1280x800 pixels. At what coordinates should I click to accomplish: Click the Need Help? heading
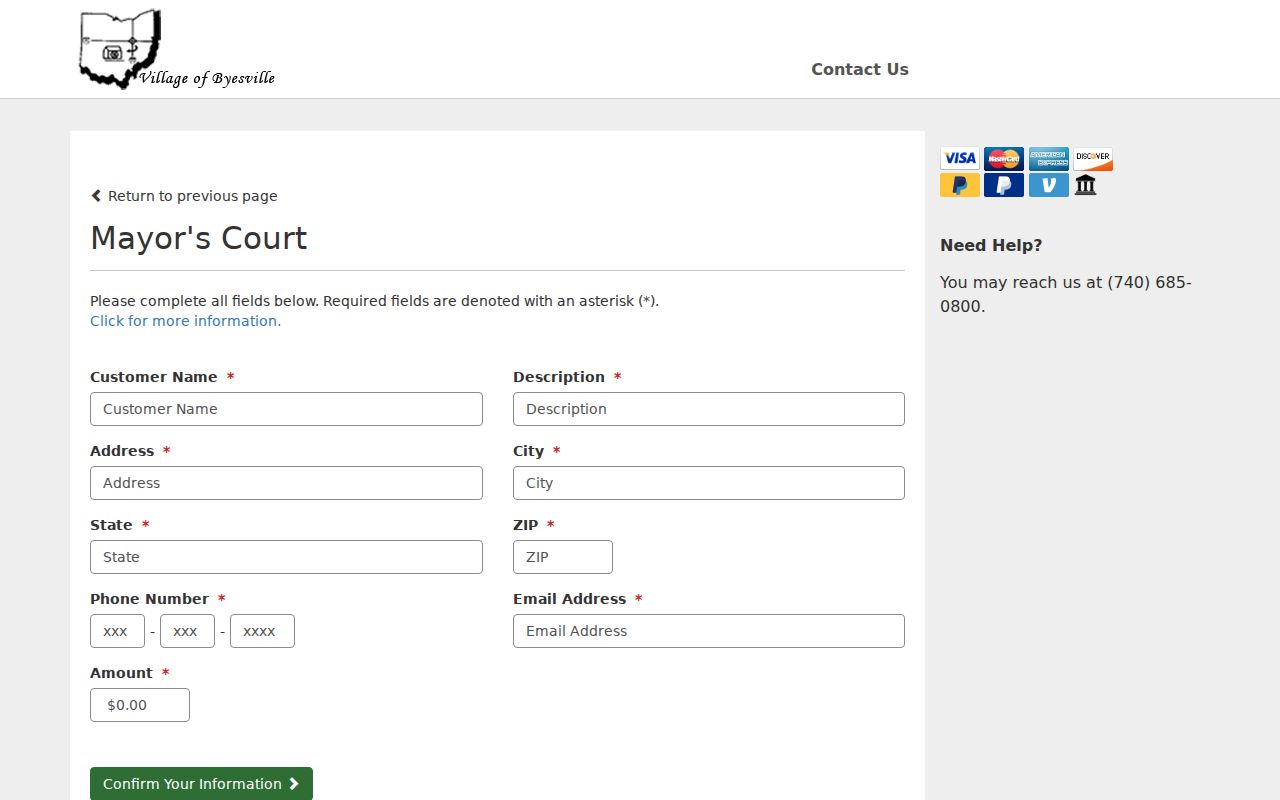click(991, 245)
